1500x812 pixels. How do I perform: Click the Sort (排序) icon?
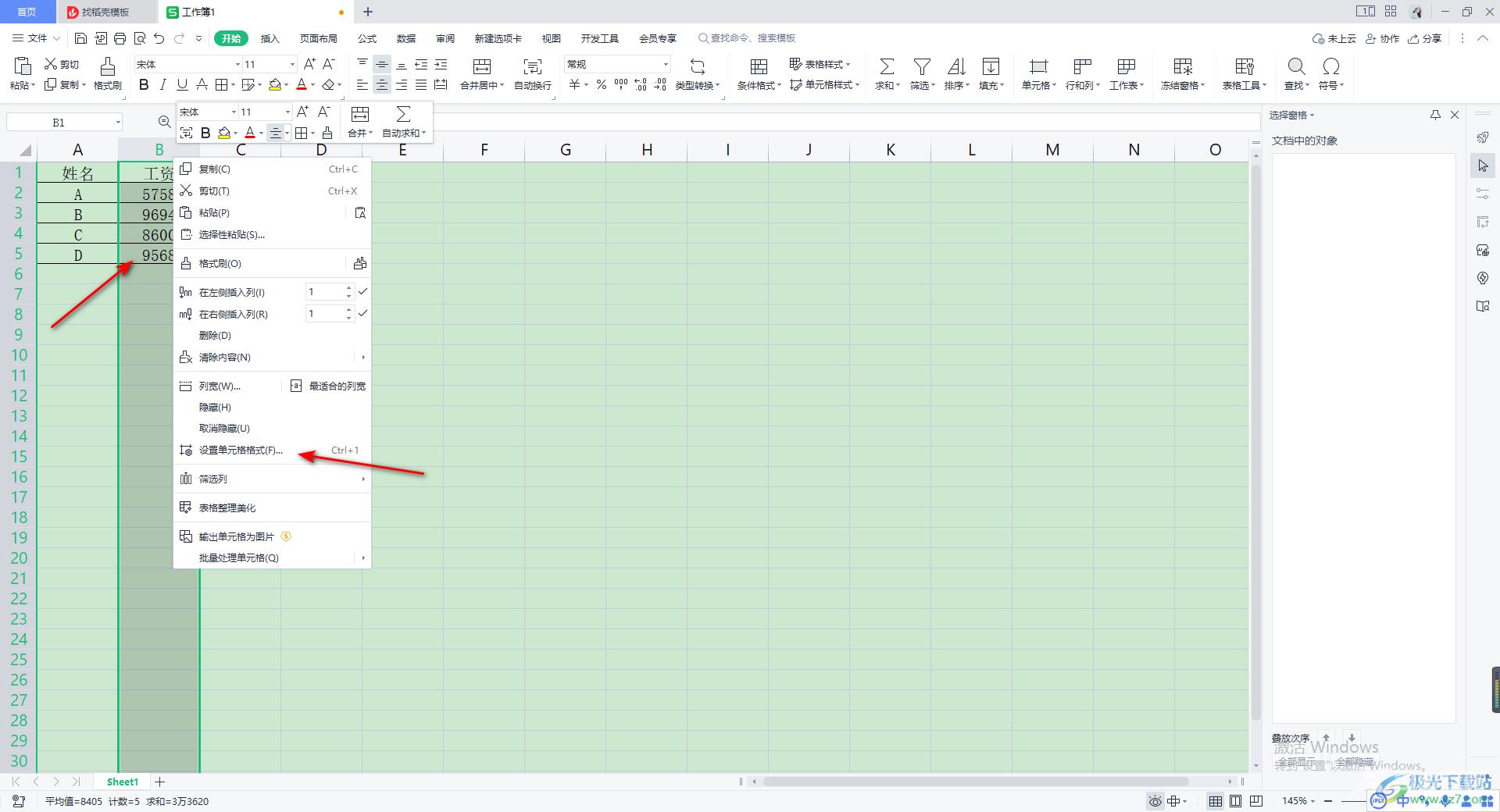point(956,66)
